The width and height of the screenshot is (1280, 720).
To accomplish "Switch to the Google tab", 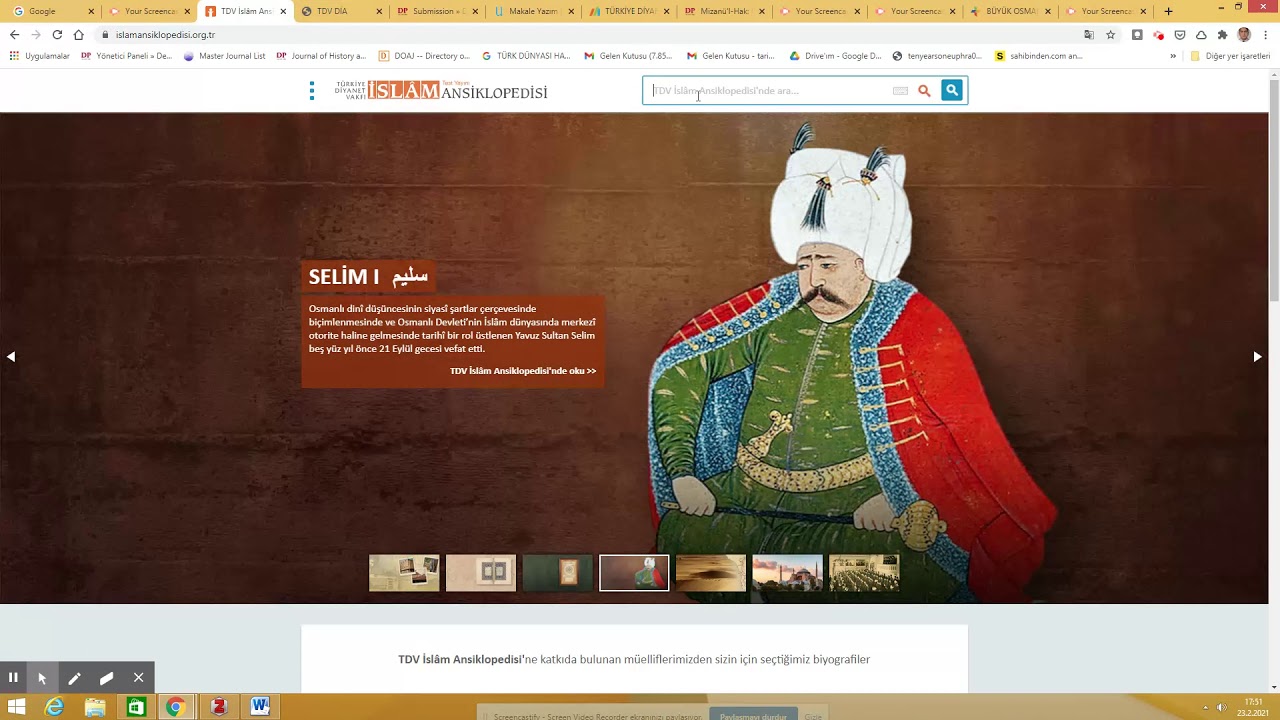I will tap(50, 12).
